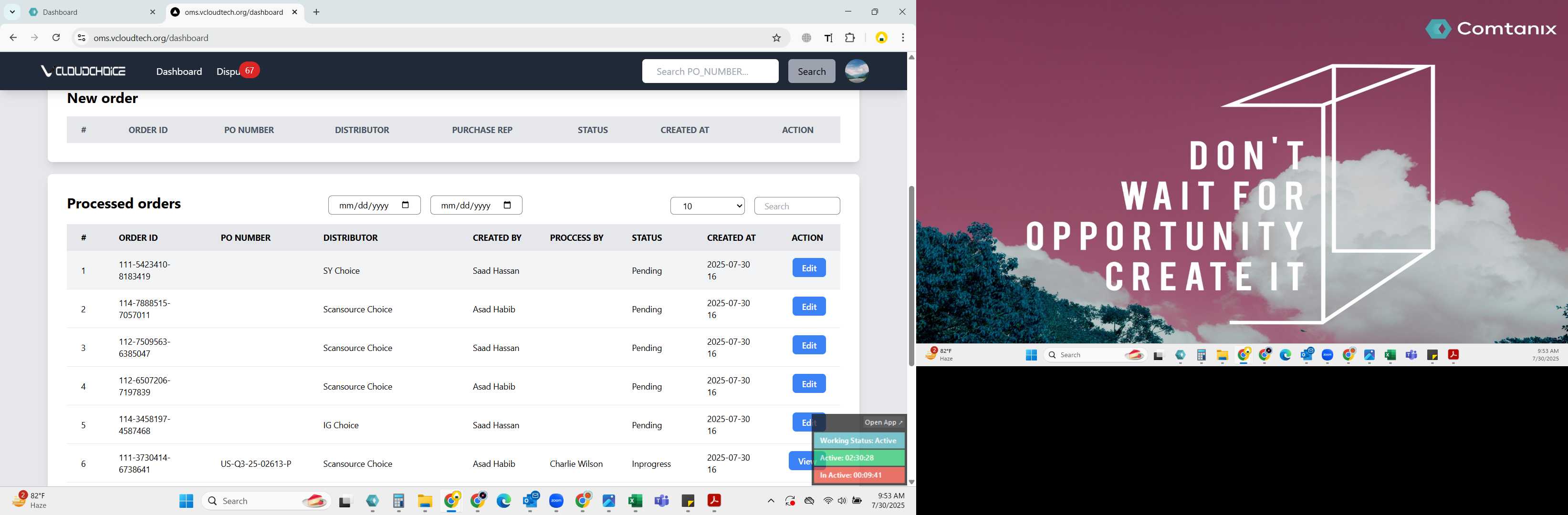Open File Explorer on the Comtanix wallpaper monitor taskbar
1568x515 pixels.
pos(1222,355)
